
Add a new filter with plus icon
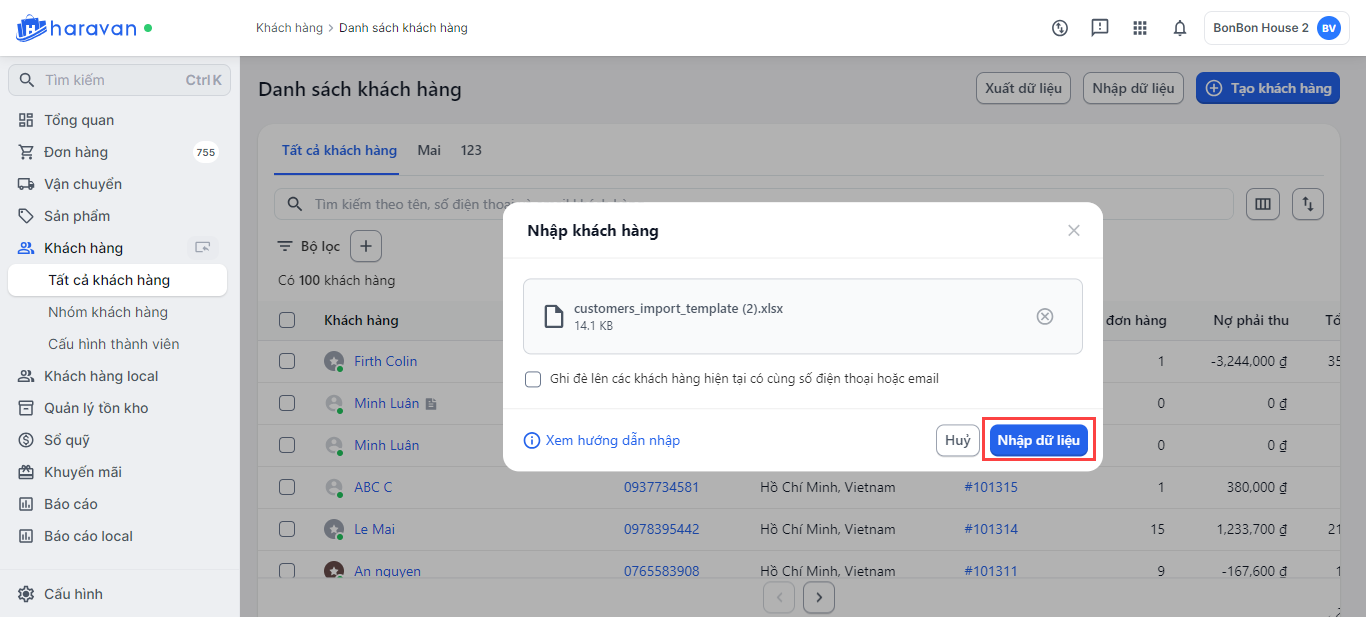coord(365,246)
